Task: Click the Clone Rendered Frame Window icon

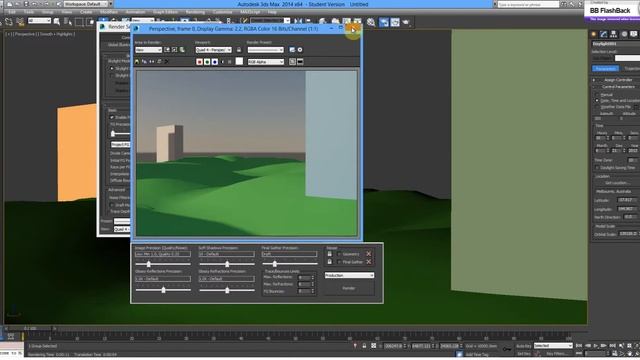Action: click(152, 62)
